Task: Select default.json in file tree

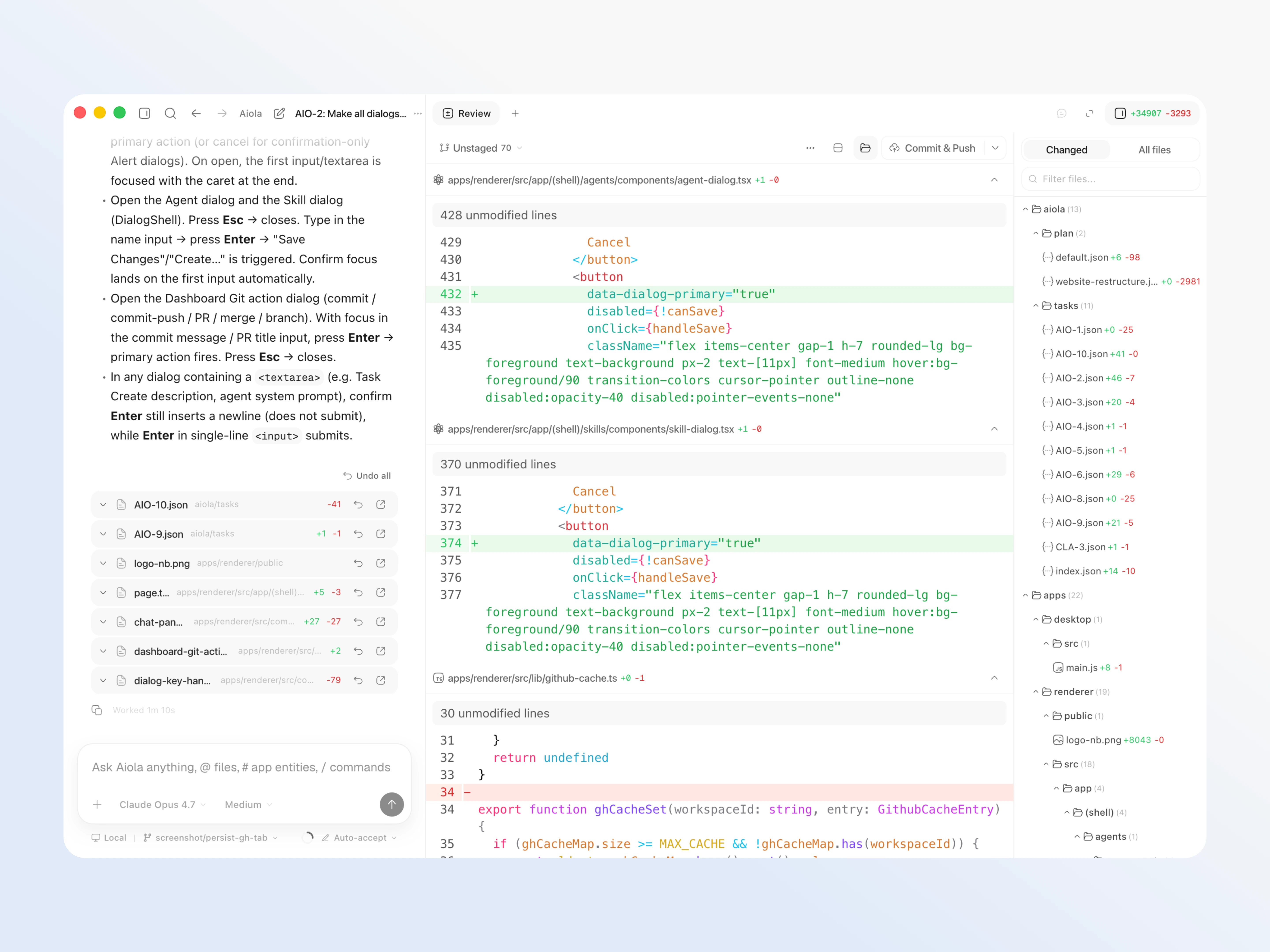Action: [x=1091, y=258]
